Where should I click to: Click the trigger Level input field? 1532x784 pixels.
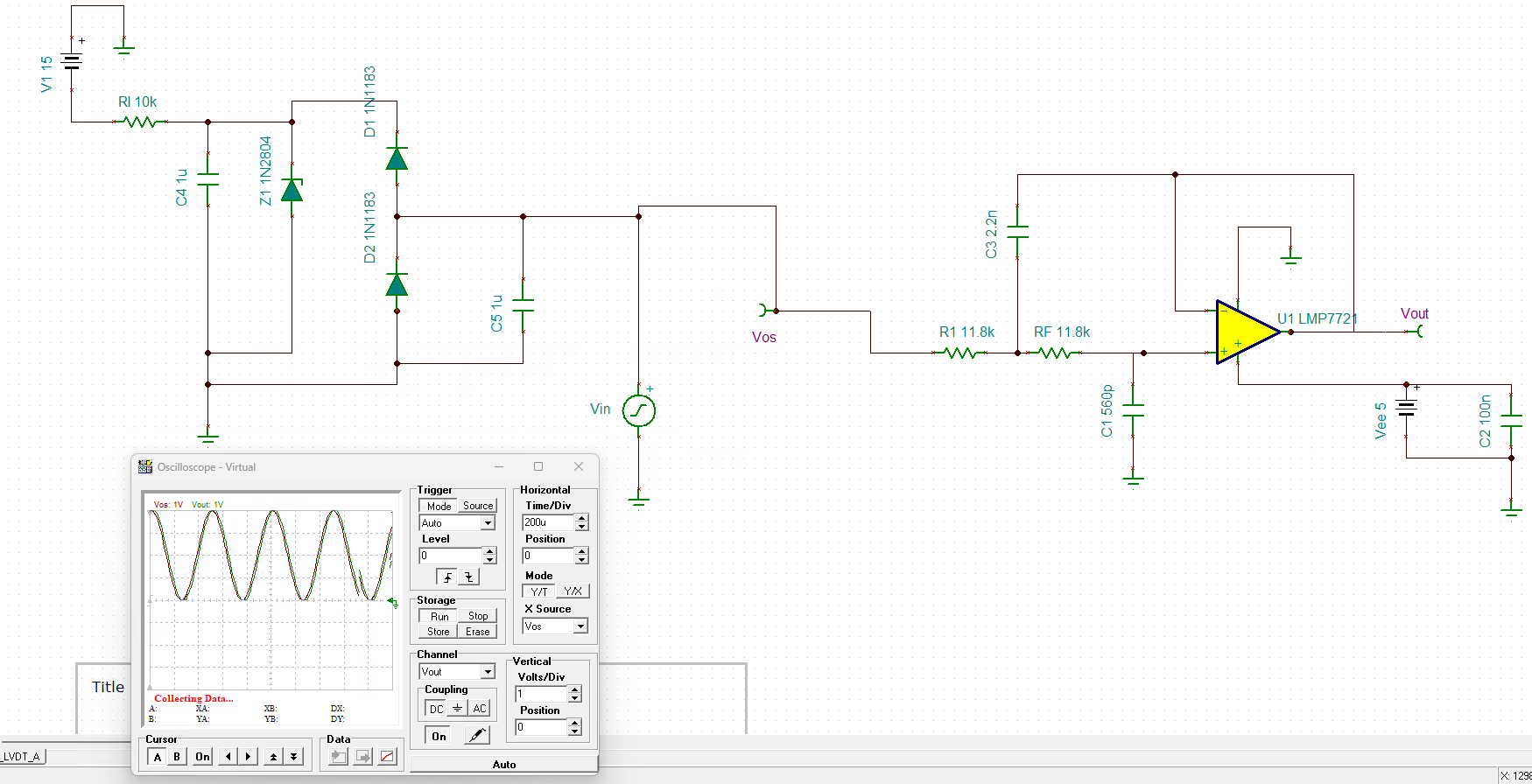(x=450, y=556)
